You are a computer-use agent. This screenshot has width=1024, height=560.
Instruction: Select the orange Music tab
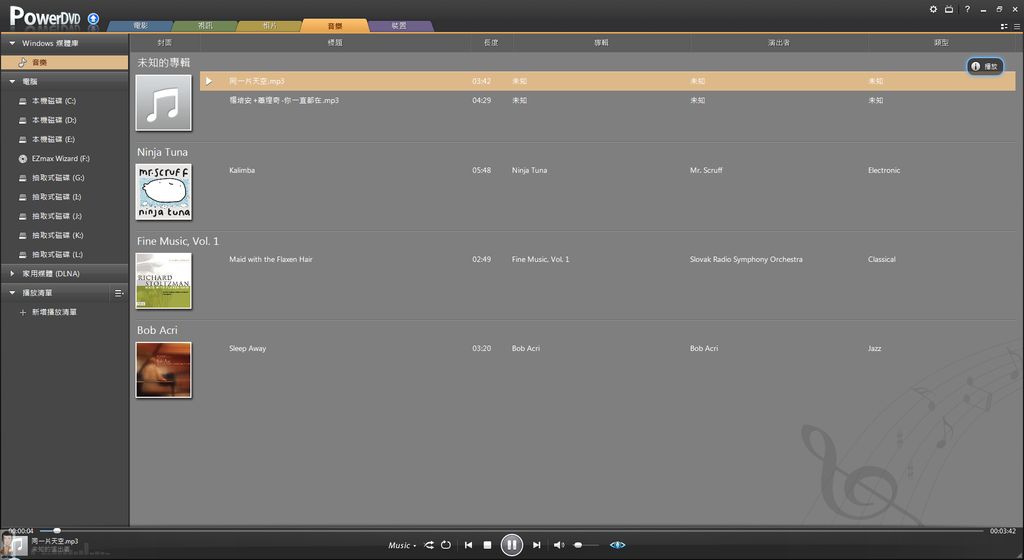tap(335, 25)
